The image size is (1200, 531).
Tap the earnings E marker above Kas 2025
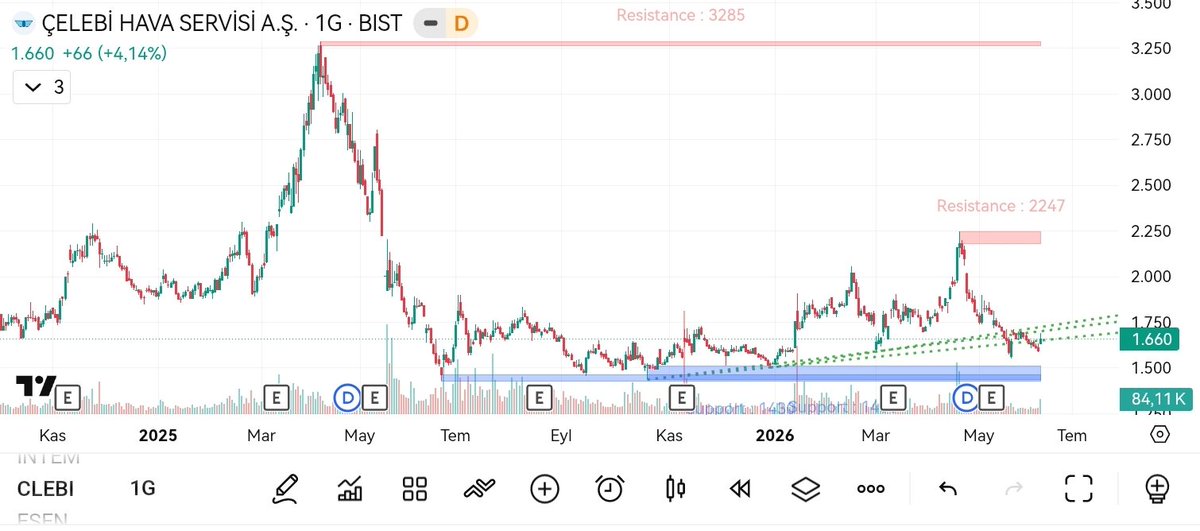[681, 398]
